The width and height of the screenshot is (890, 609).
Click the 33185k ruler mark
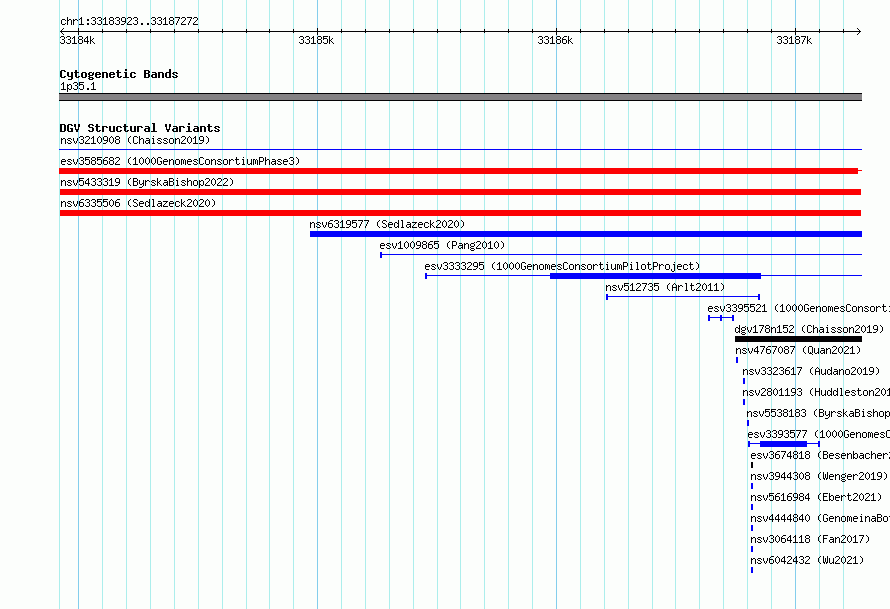click(x=316, y=40)
